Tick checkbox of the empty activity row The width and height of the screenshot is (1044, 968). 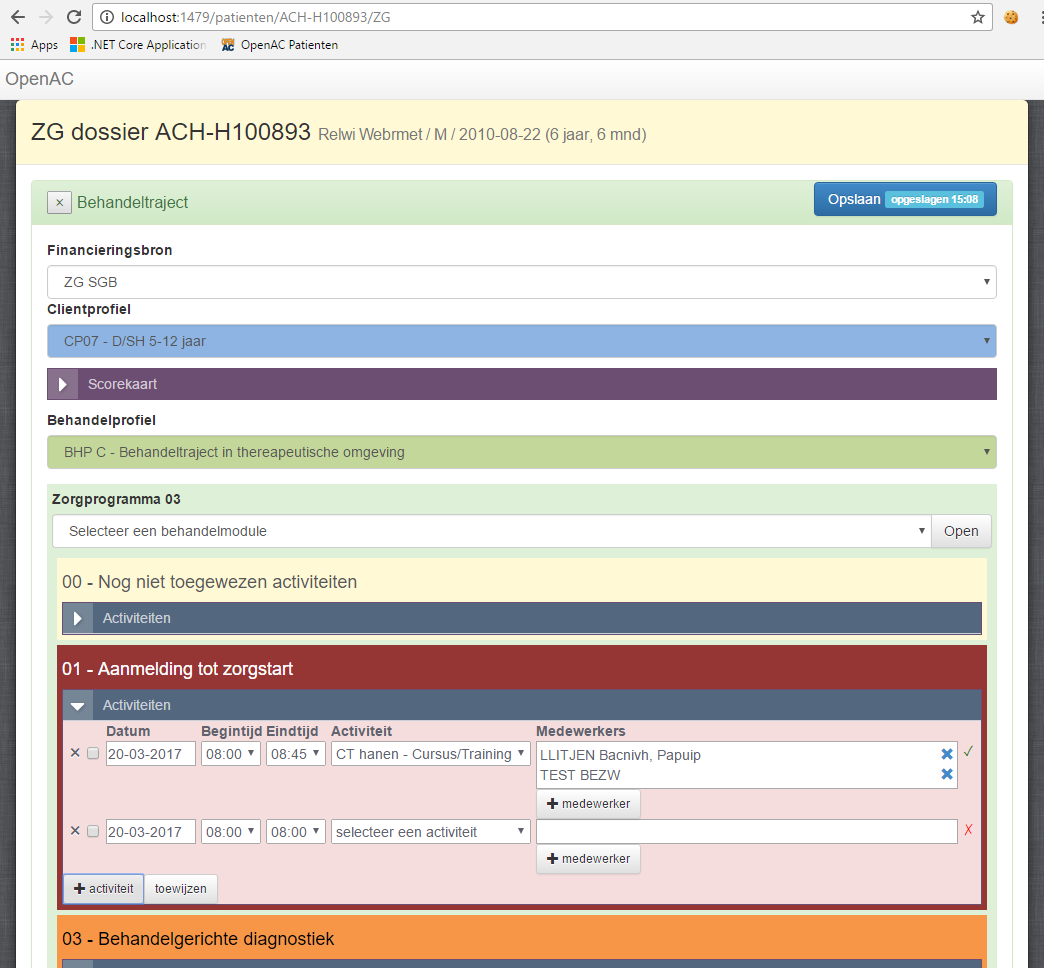click(93, 831)
